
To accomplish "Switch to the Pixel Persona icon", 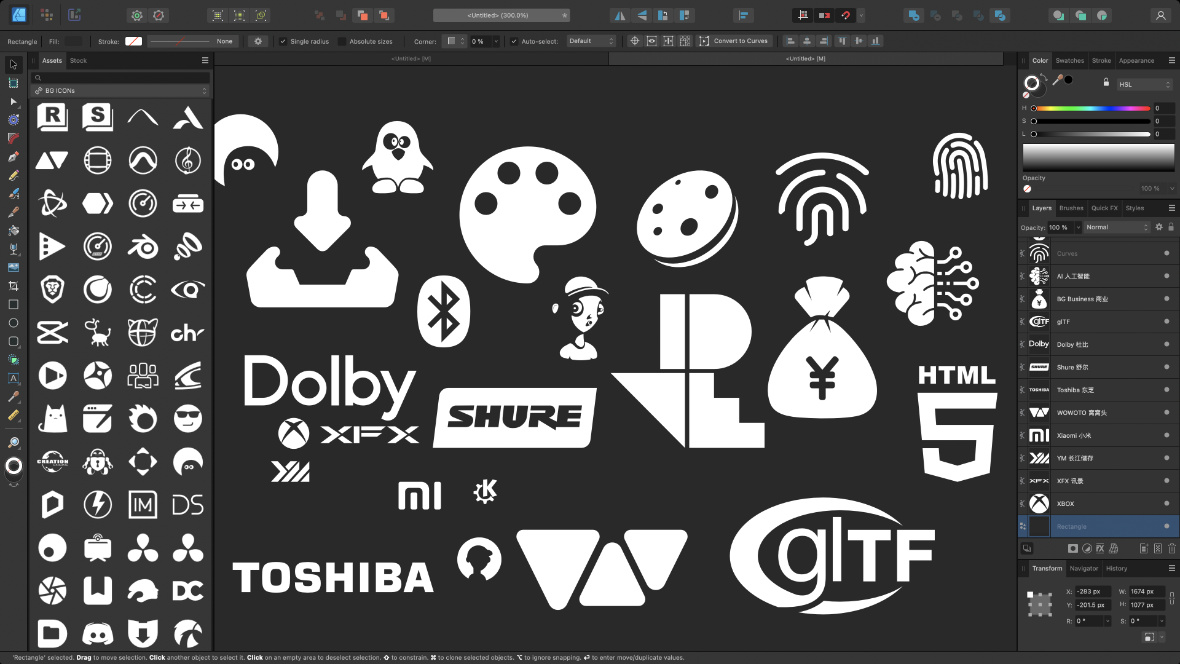I will 46,16.
